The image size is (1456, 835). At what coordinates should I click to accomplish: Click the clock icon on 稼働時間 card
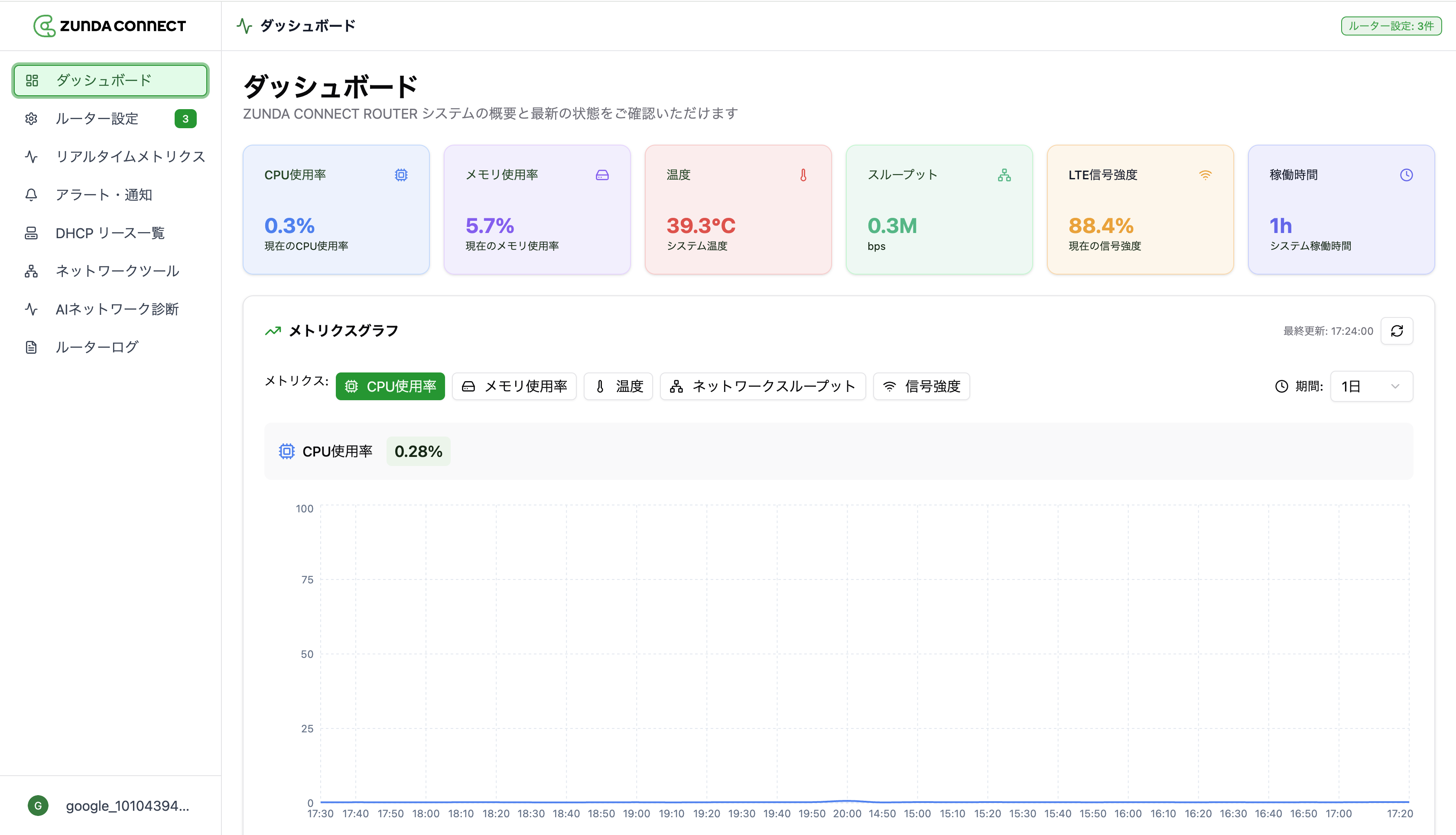pyautogui.click(x=1406, y=175)
